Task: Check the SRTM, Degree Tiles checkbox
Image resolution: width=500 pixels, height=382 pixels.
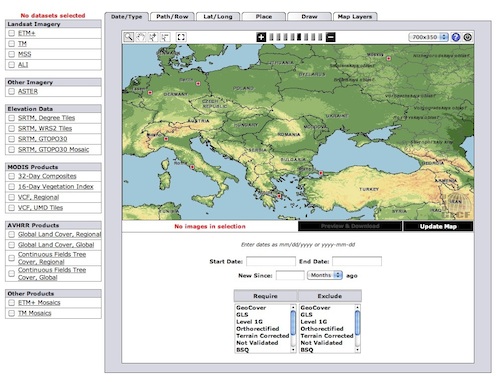Action: 12,118
